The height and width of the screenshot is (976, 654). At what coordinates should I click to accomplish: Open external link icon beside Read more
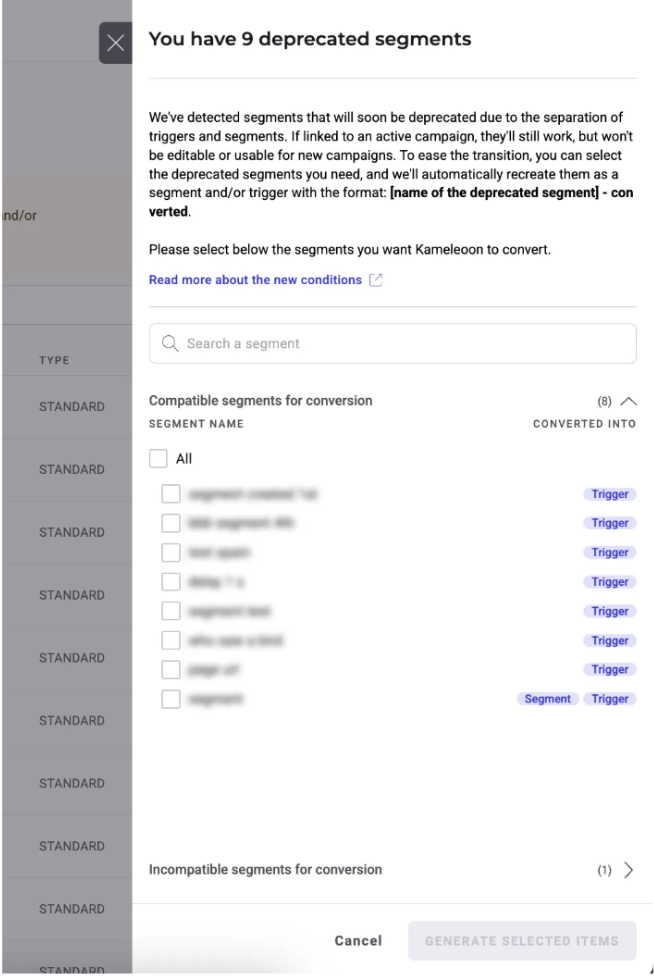(x=376, y=280)
